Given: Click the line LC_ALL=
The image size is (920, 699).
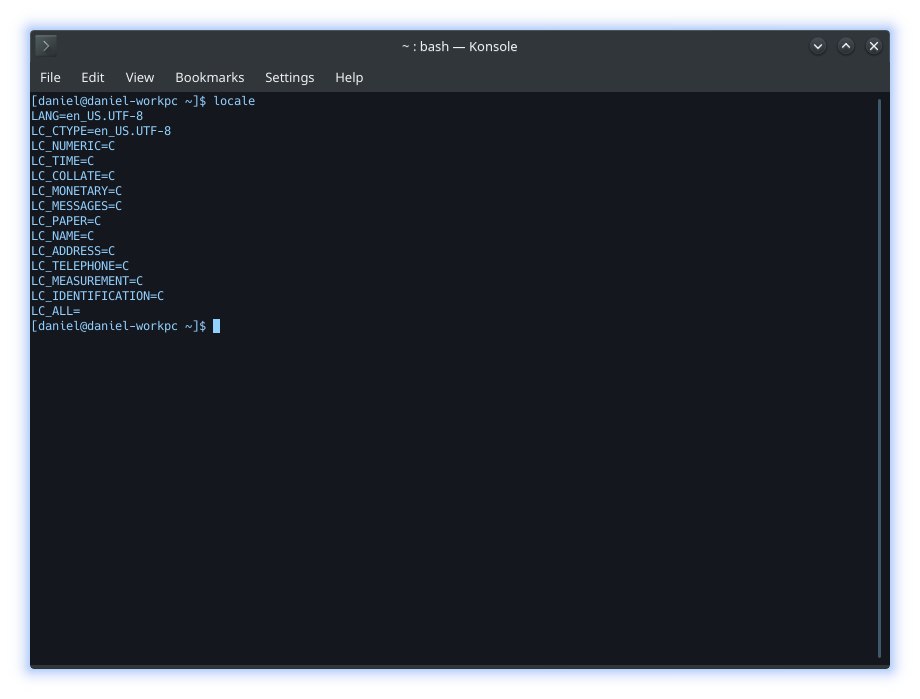Looking at the screenshot, I should (x=56, y=311).
